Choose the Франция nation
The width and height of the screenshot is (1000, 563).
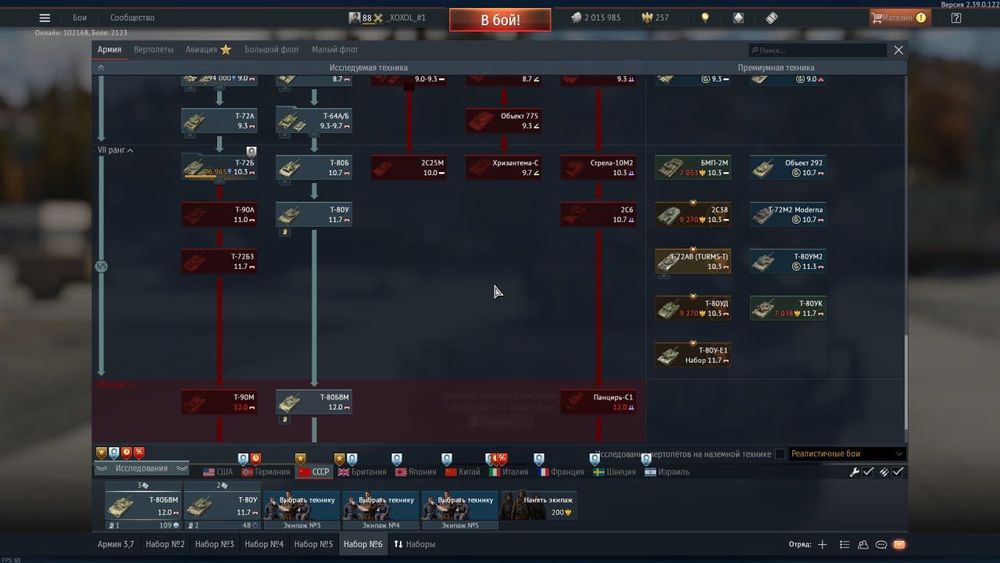click(561, 472)
